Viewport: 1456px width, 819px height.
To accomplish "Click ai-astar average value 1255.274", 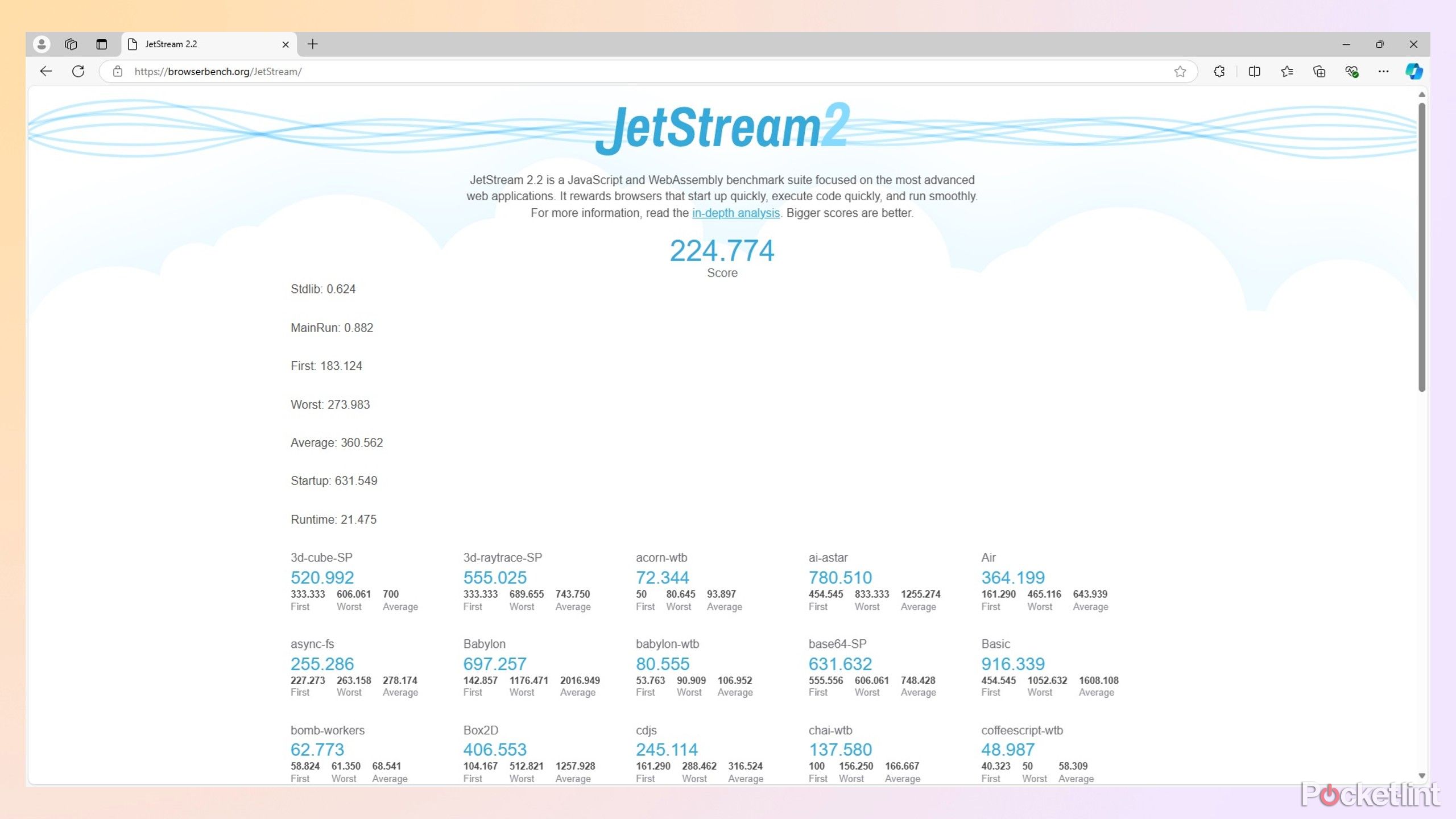I will [921, 594].
